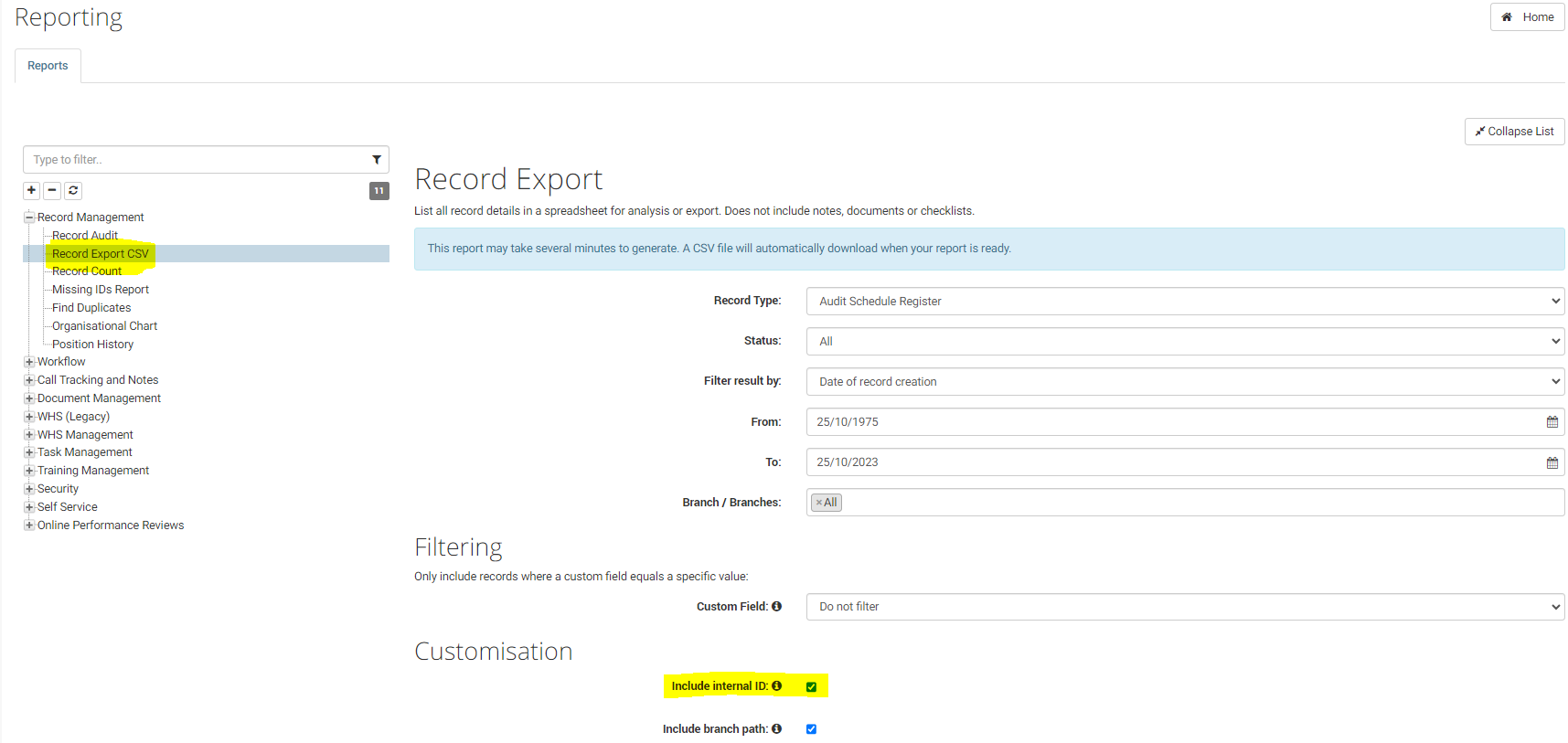Click the Record Management tree label
1568x743 pixels.
91,218
